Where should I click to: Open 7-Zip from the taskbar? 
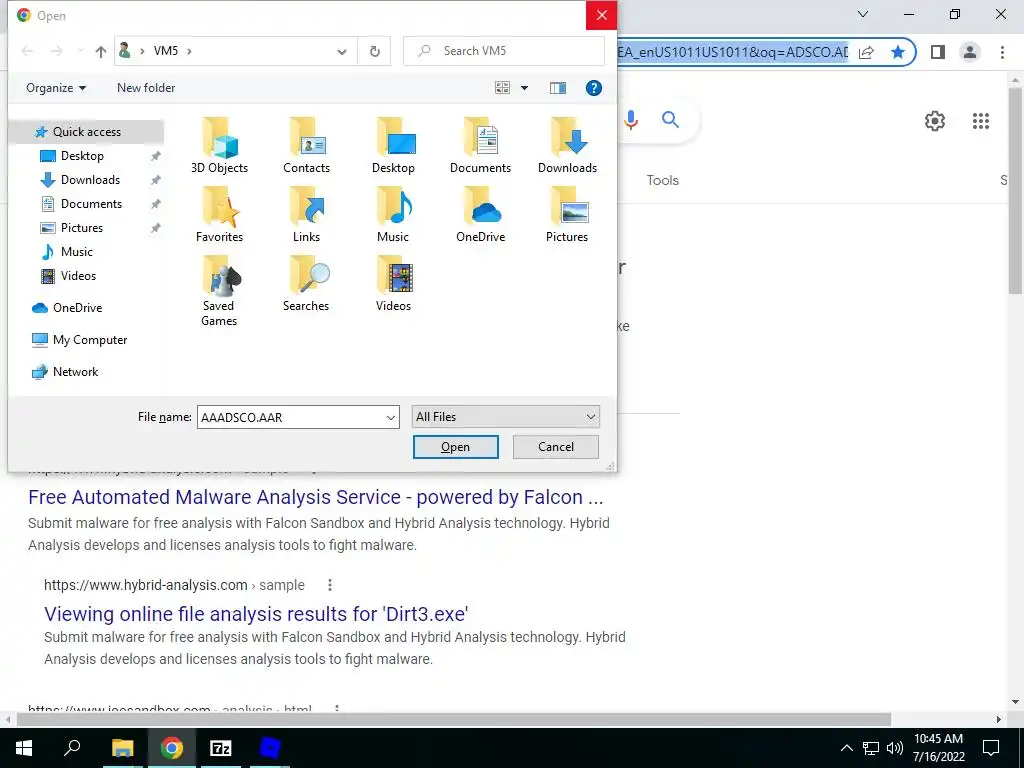[220, 748]
